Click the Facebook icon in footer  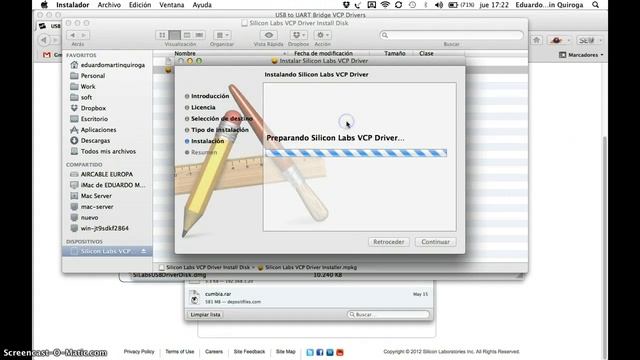point(320,352)
